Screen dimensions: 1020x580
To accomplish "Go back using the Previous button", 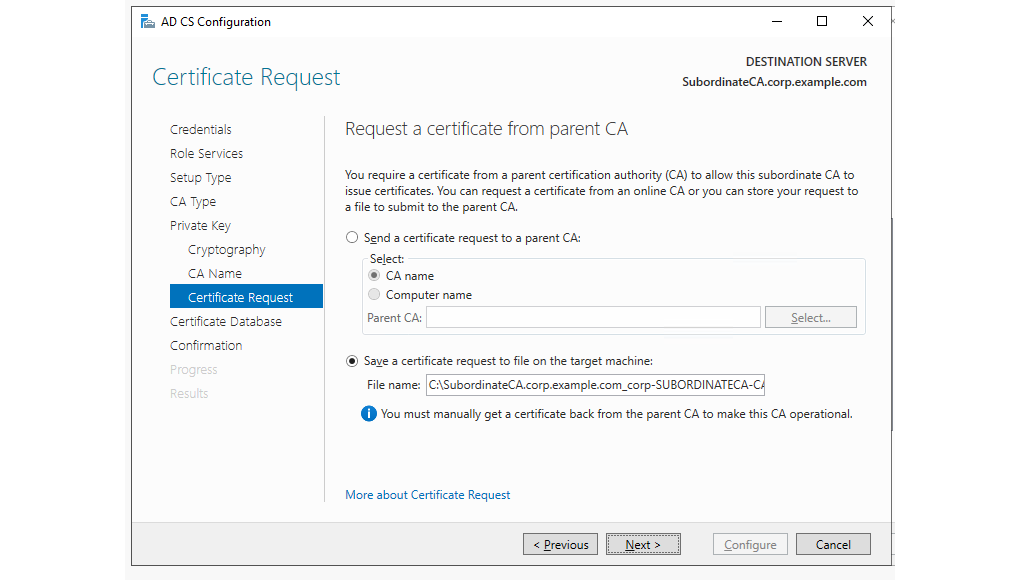I will coord(560,544).
